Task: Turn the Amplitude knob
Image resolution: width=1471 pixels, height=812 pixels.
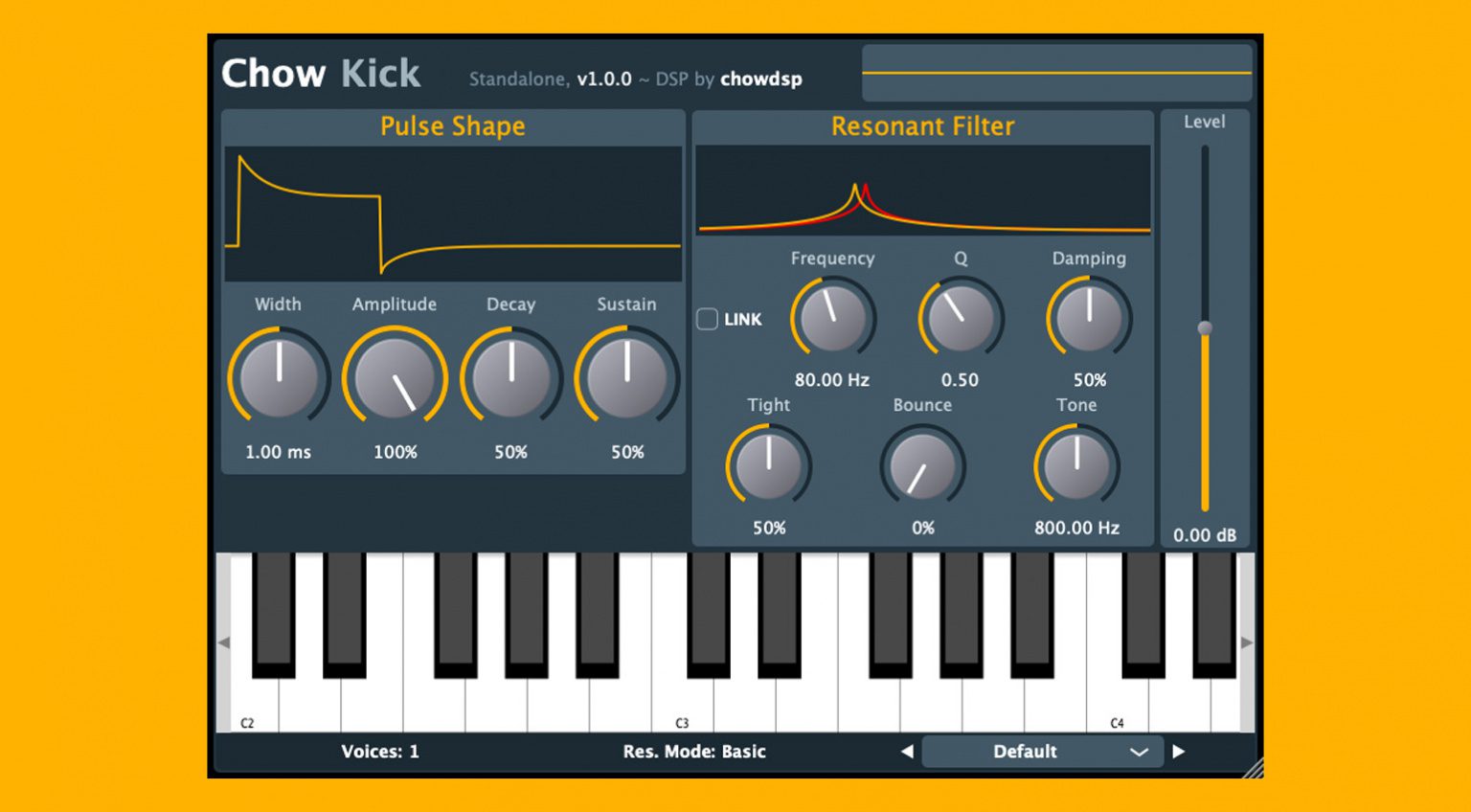Action: pyautogui.click(x=395, y=377)
